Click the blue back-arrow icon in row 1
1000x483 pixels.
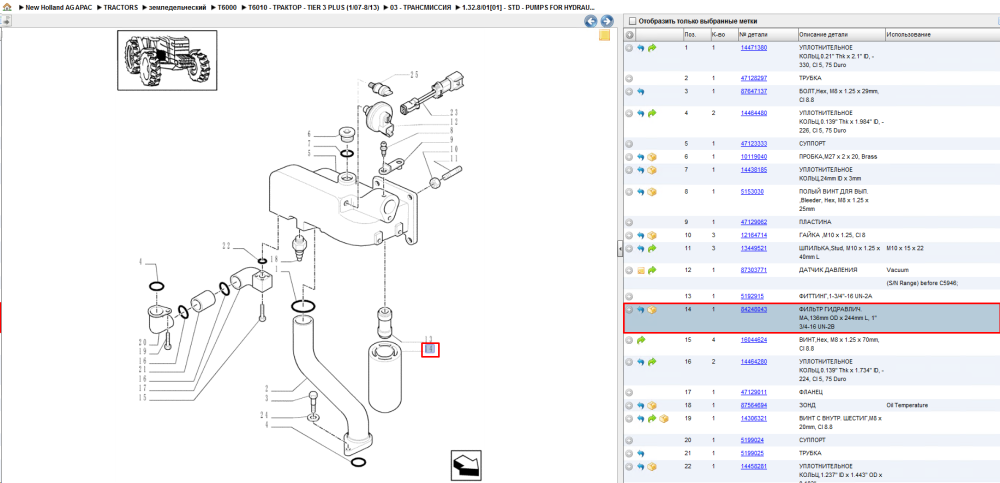(x=641, y=48)
